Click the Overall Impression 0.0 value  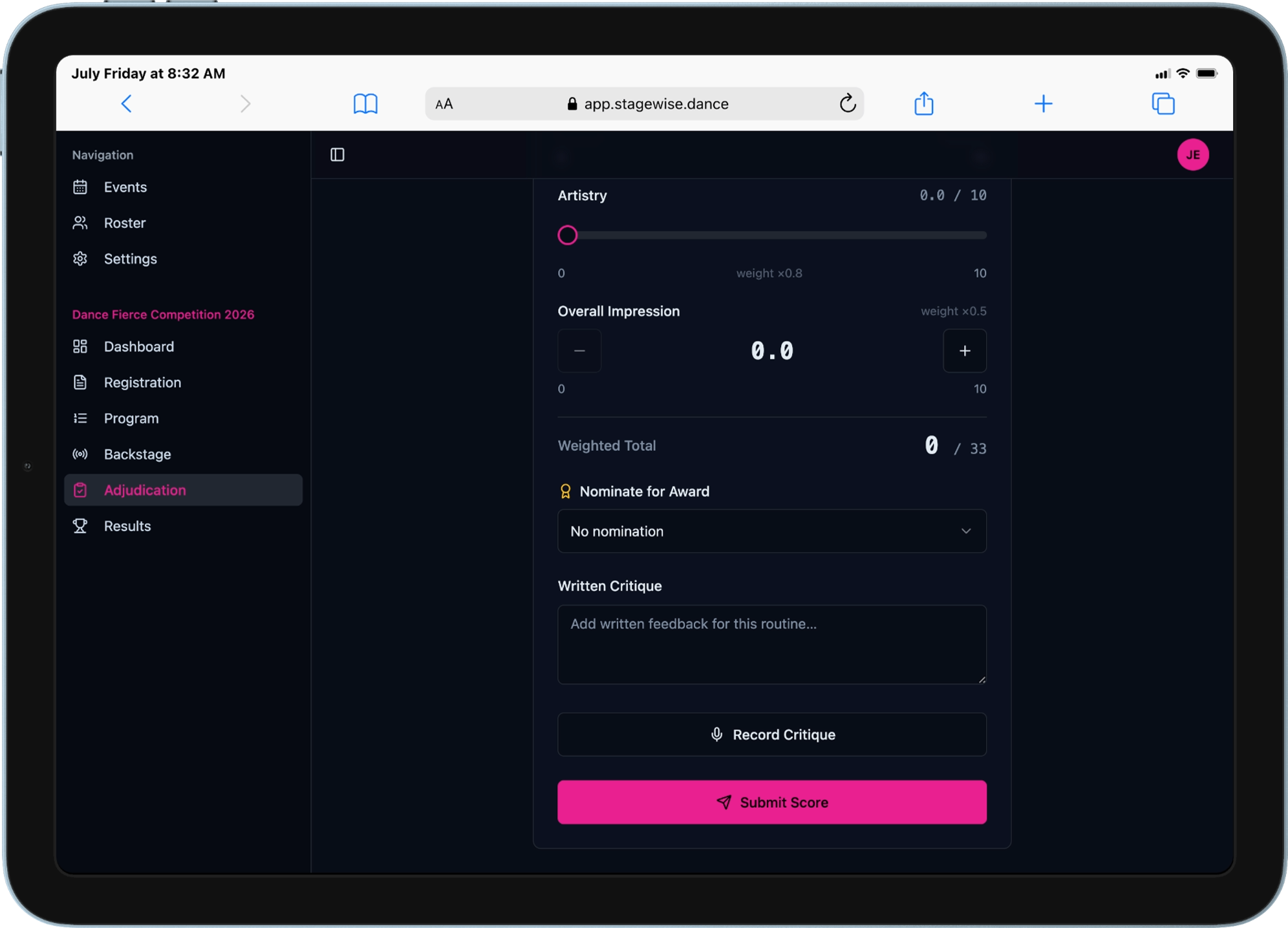(772, 351)
